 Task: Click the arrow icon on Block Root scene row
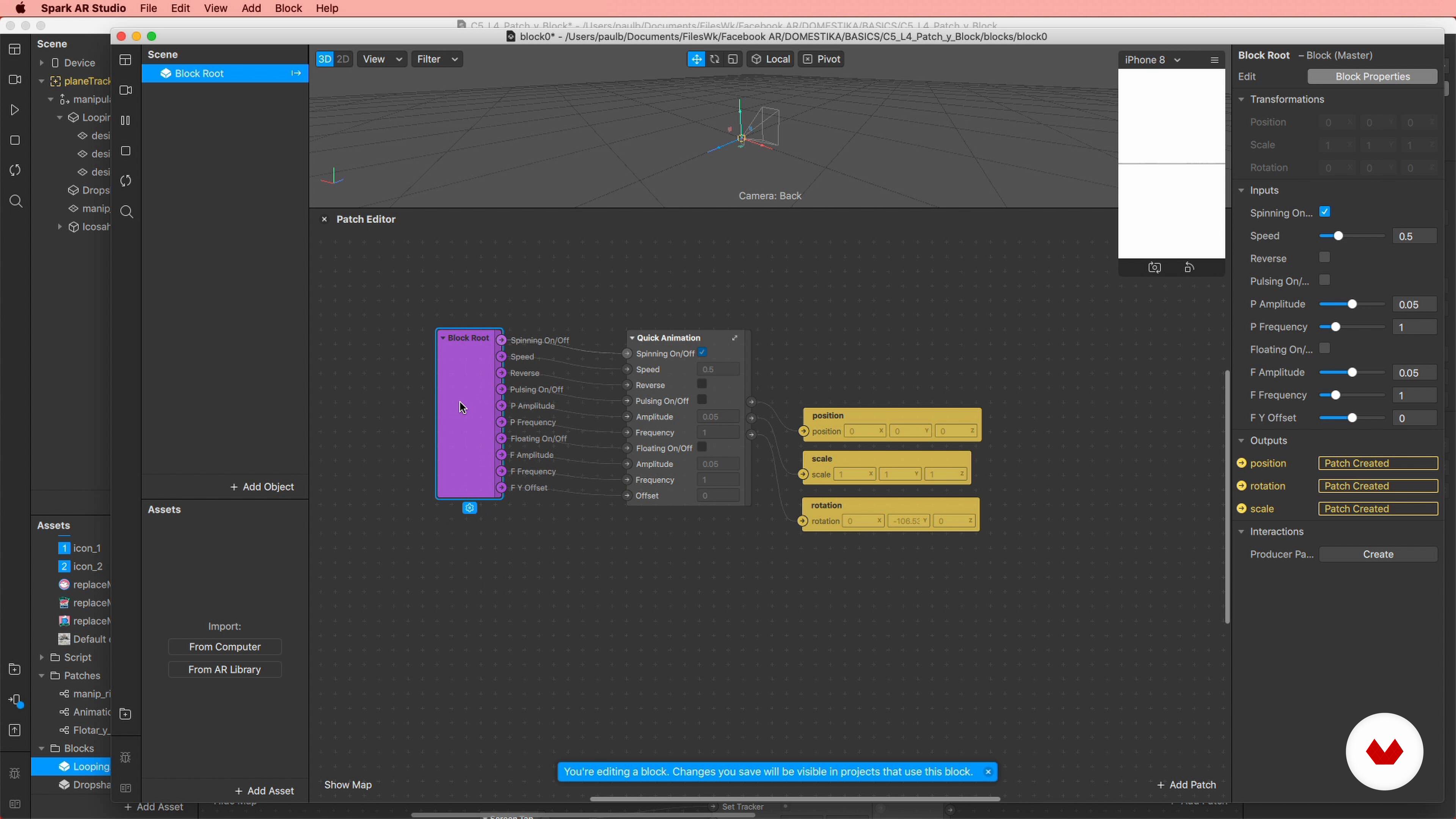[296, 74]
